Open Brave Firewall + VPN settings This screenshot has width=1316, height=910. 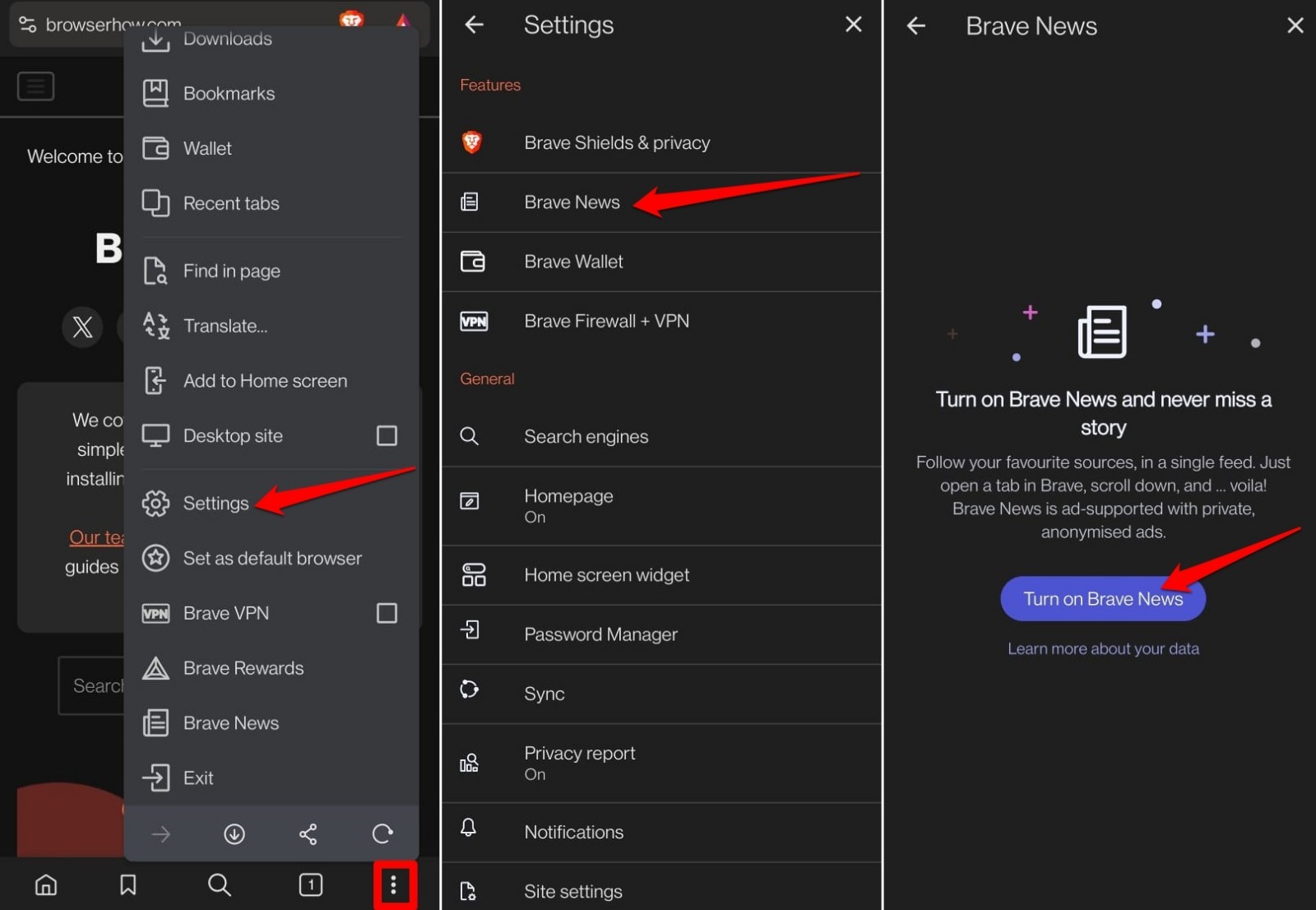point(661,321)
